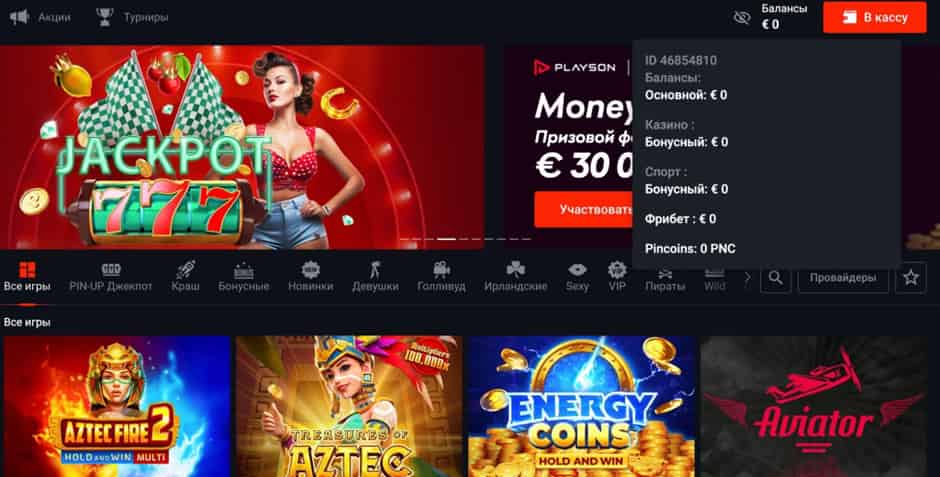Image resolution: width=940 pixels, height=477 pixels.
Task: Expand more categories with right chevron
Action: pos(747,277)
